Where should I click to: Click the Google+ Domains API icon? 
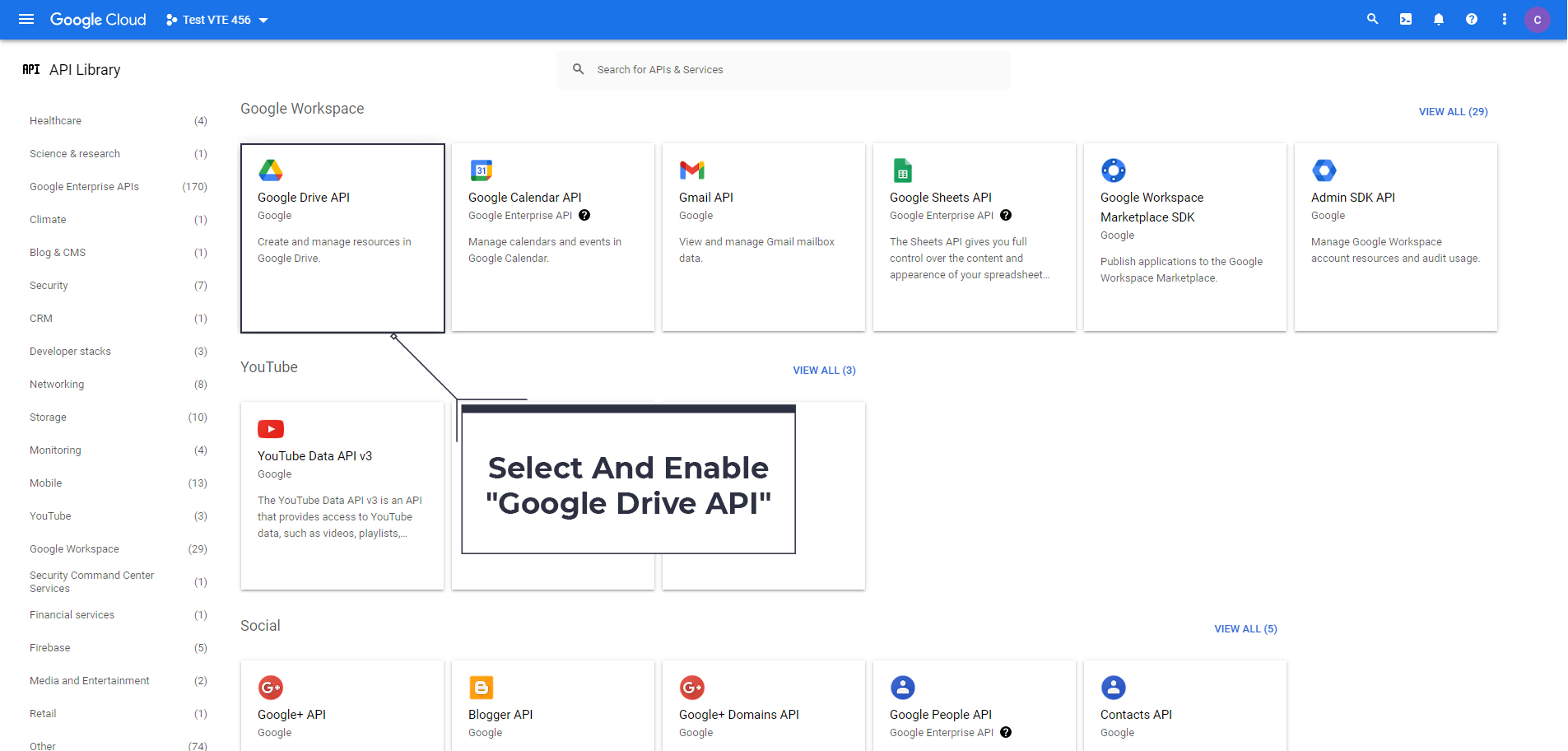[x=692, y=688]
